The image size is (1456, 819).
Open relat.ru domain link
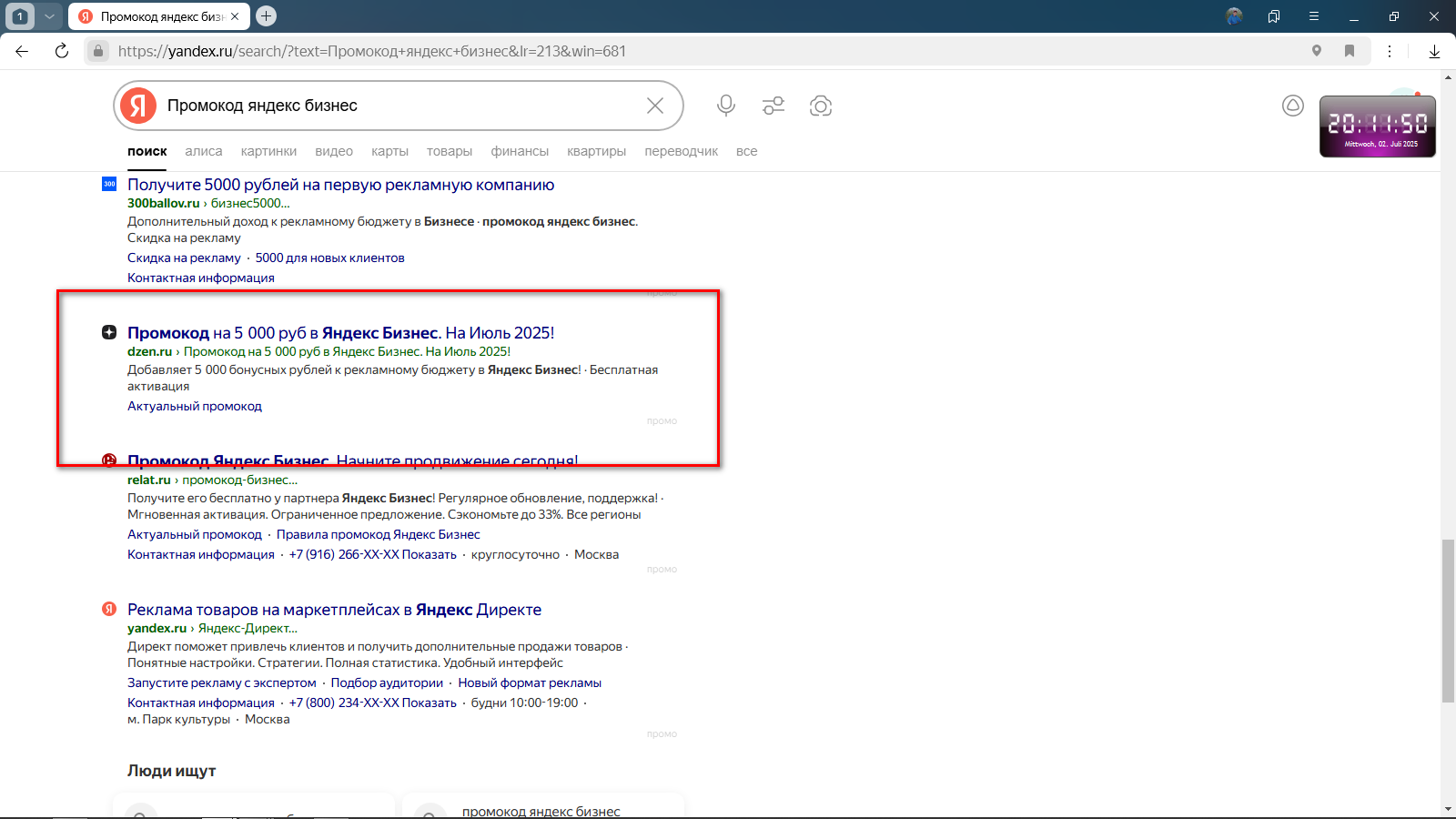pos(148,480)
